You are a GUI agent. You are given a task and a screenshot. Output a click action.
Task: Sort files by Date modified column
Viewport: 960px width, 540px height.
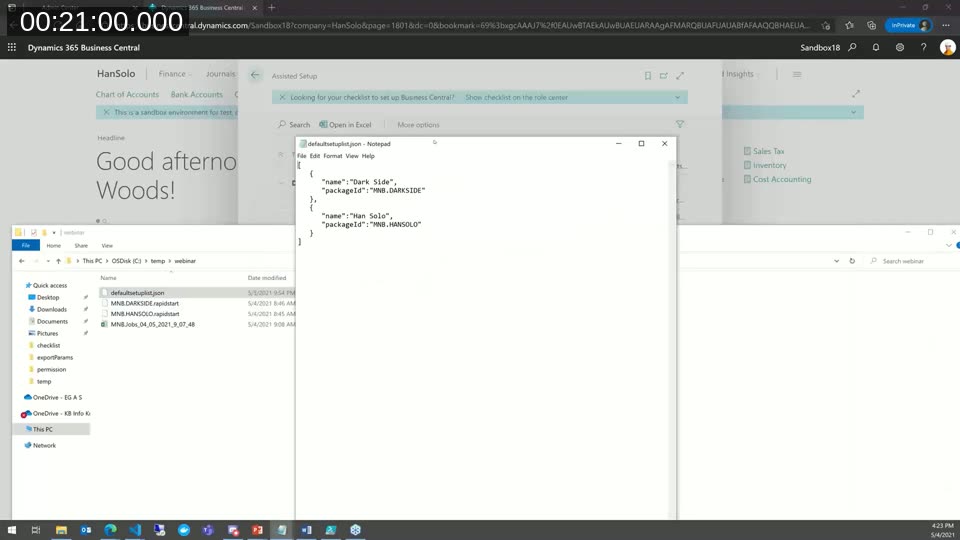[x=267, y=278]
